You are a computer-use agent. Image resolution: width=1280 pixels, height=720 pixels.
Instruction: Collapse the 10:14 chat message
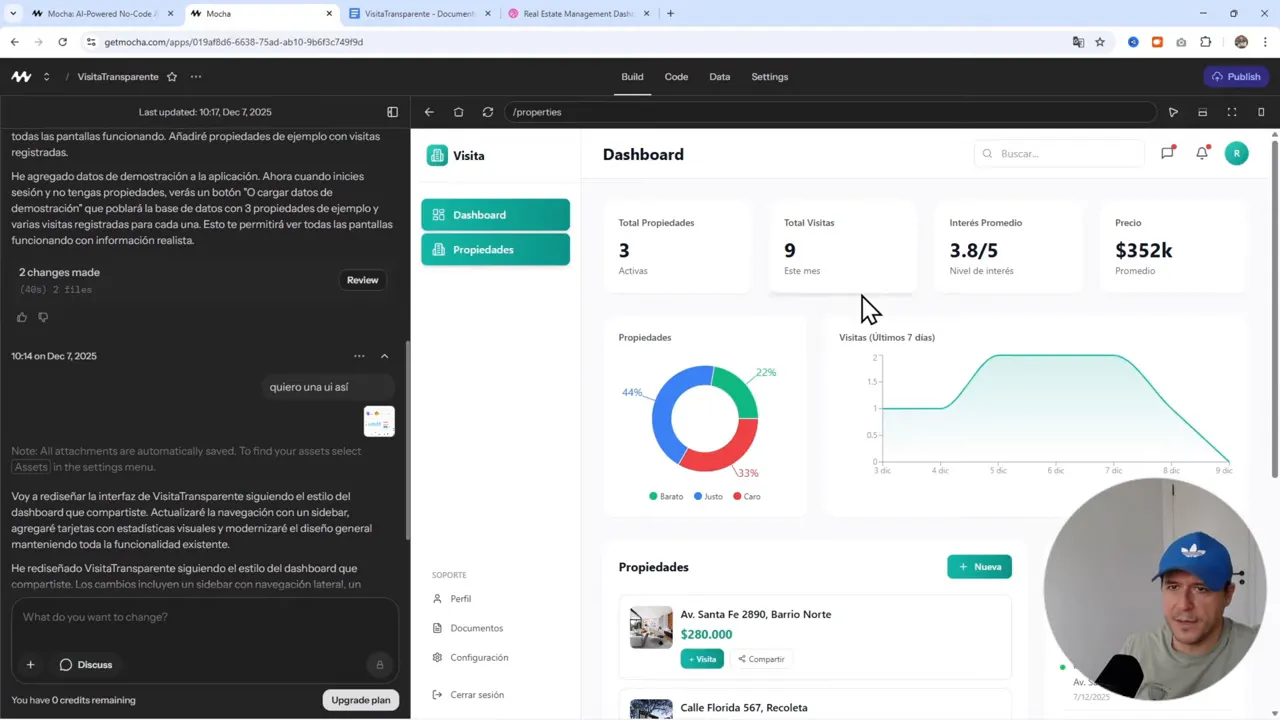point(384,355)
